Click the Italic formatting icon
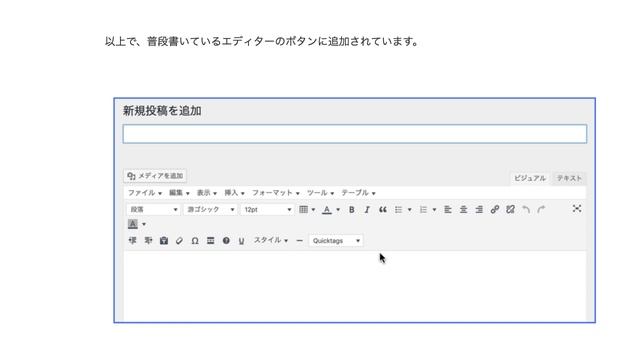 coord(367,210)
